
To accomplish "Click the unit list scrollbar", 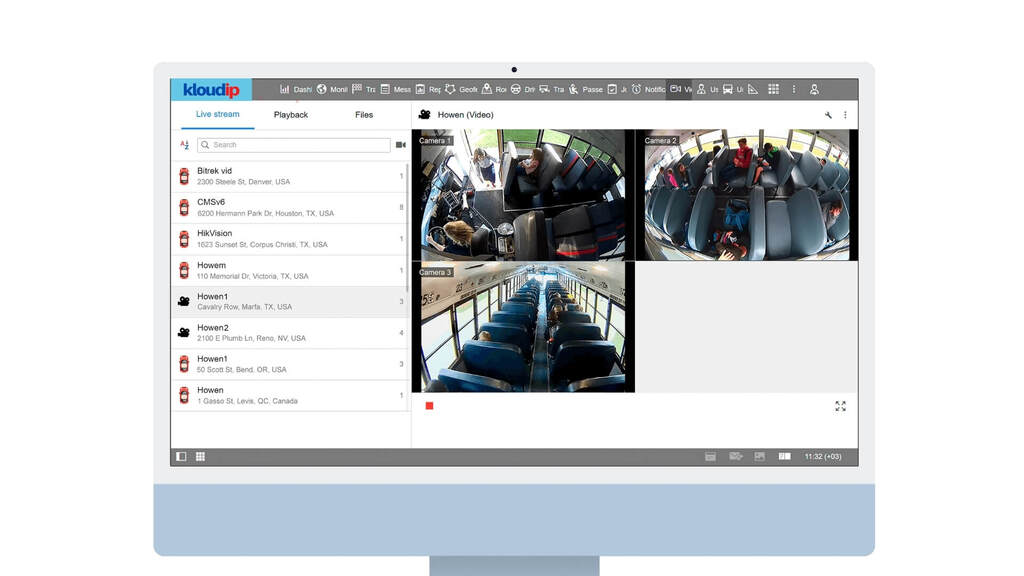I will (408, 227).
